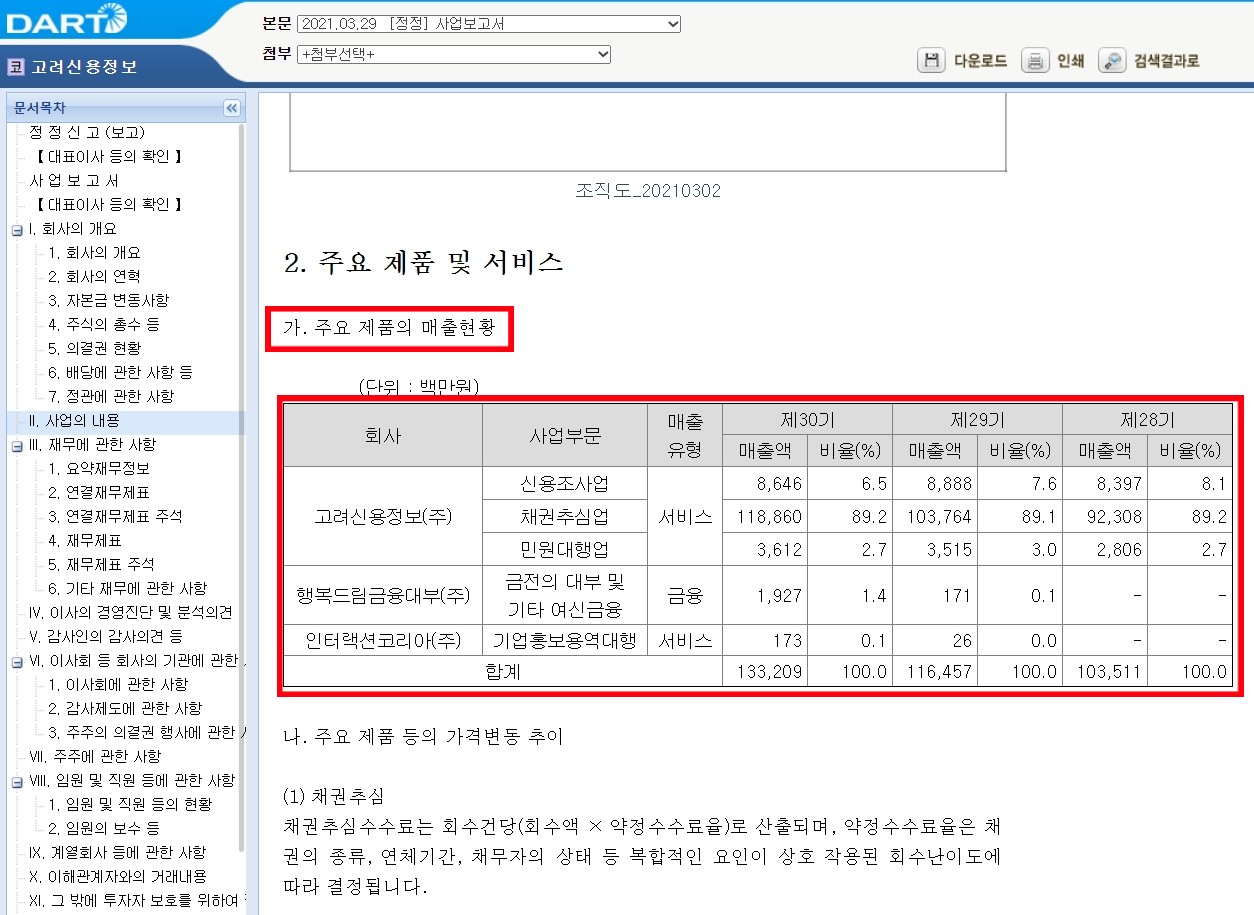Open 4. 재무제표 subsection
The width and height of the screenshot is (1254, 915).
[x=84, y=540]
